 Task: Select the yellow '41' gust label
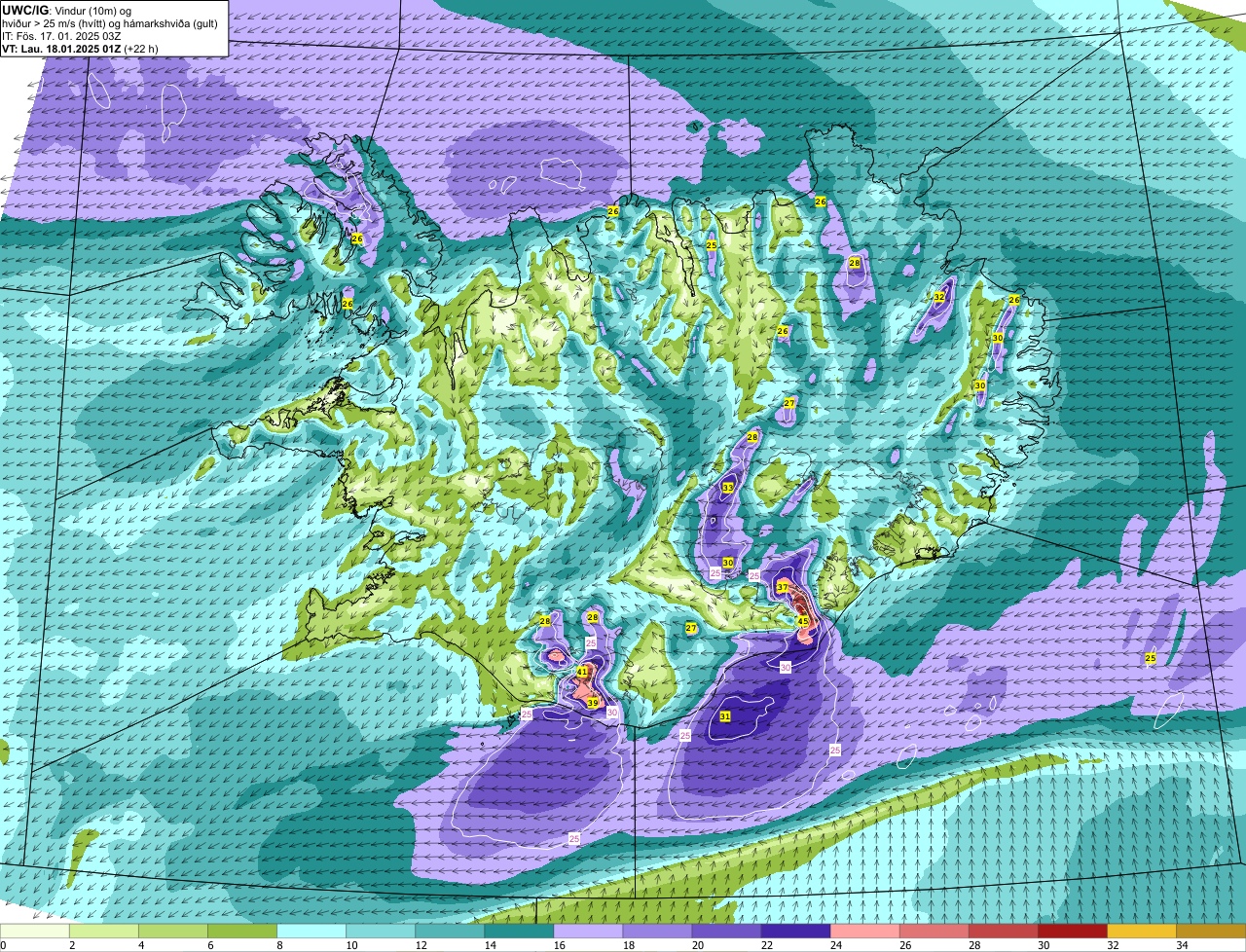582,672
